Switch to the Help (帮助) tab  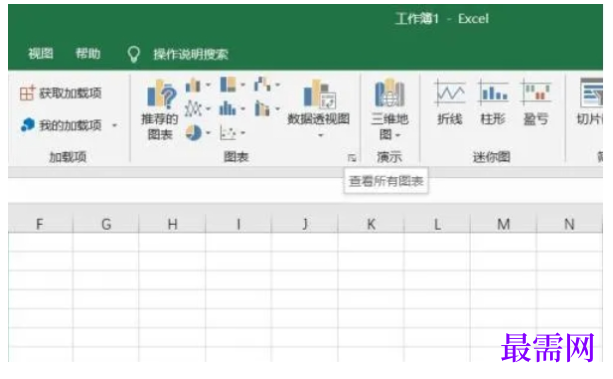pyautogui.click(x=88, y=54)
